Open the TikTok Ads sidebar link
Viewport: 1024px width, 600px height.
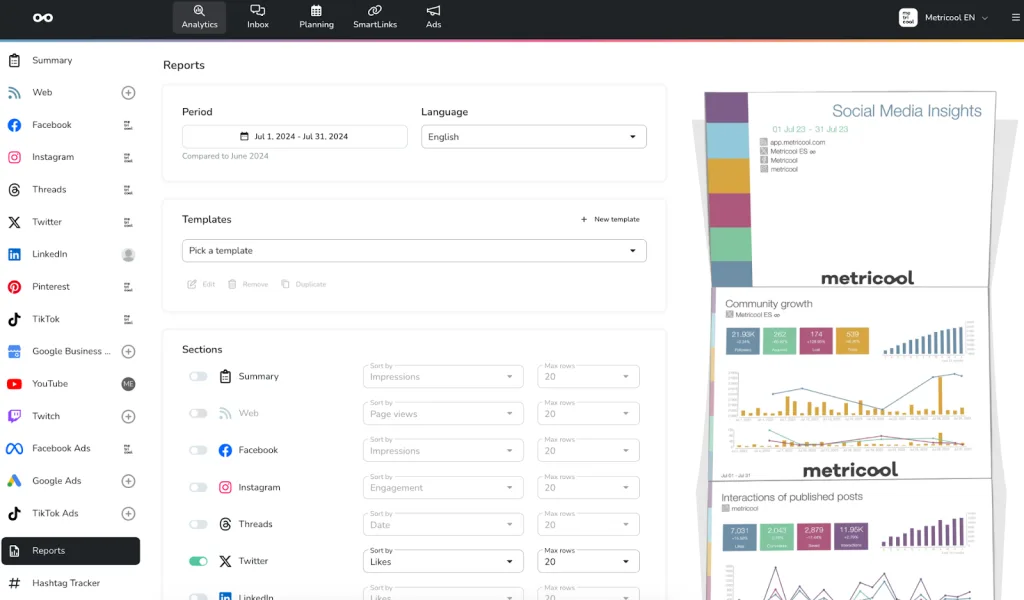pyautogui.click(x=55, y=513)
